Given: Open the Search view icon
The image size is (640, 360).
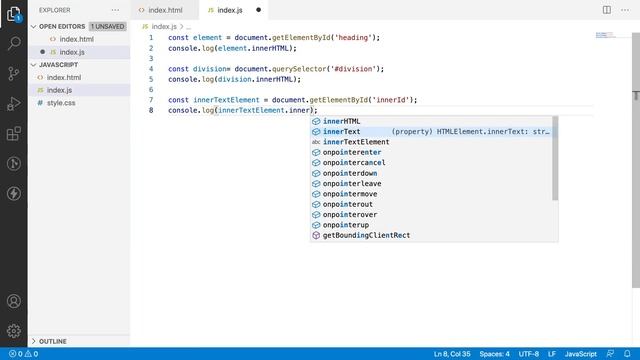Looking at the screenshot, I should click(14, 43).
